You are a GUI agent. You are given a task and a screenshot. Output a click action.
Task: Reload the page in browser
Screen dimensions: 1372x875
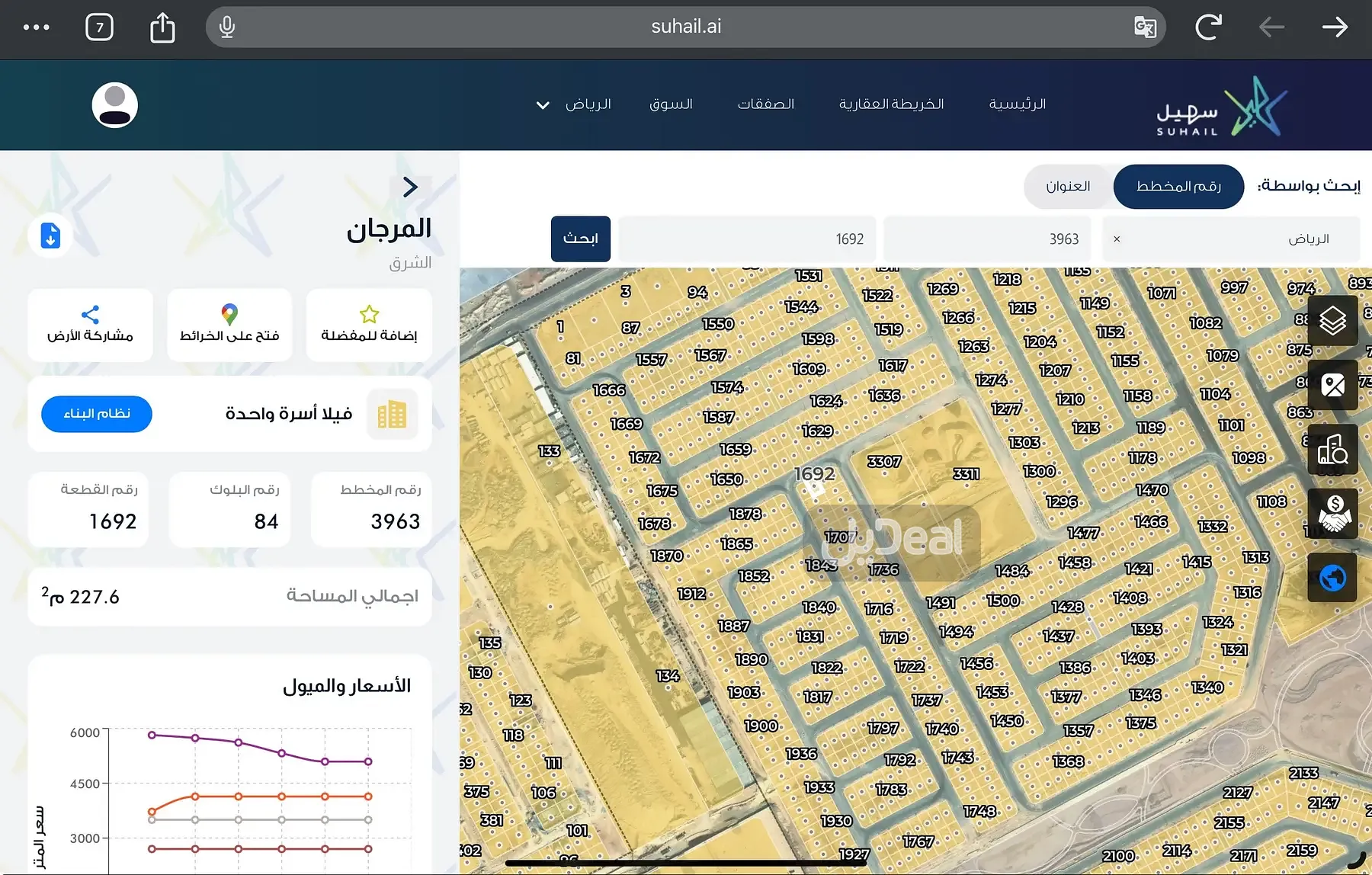pyautogui.click(x=1207, y=27)
